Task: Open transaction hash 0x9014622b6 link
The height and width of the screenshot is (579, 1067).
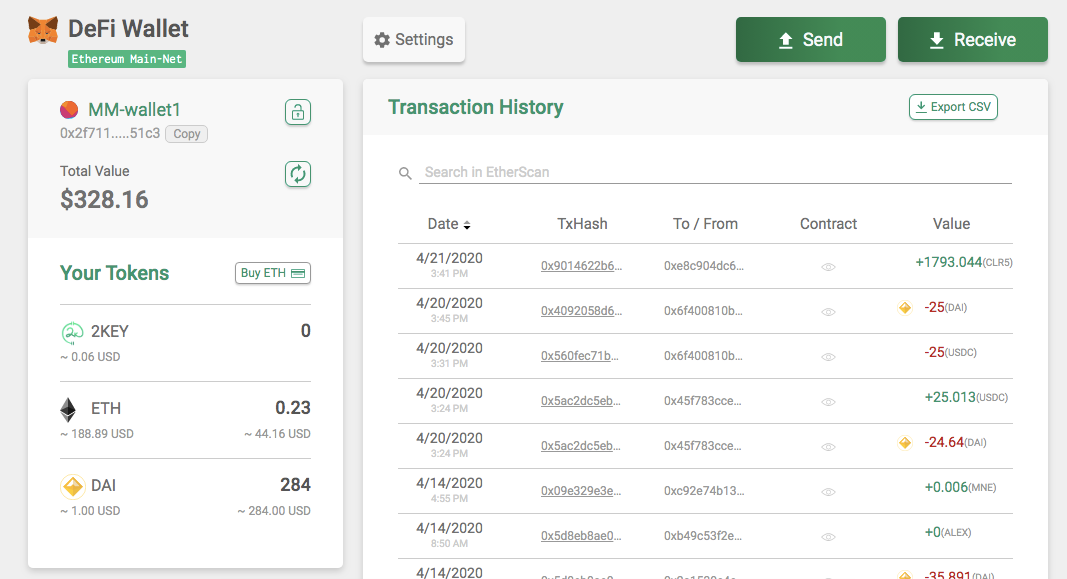Action: click(581, 266)
